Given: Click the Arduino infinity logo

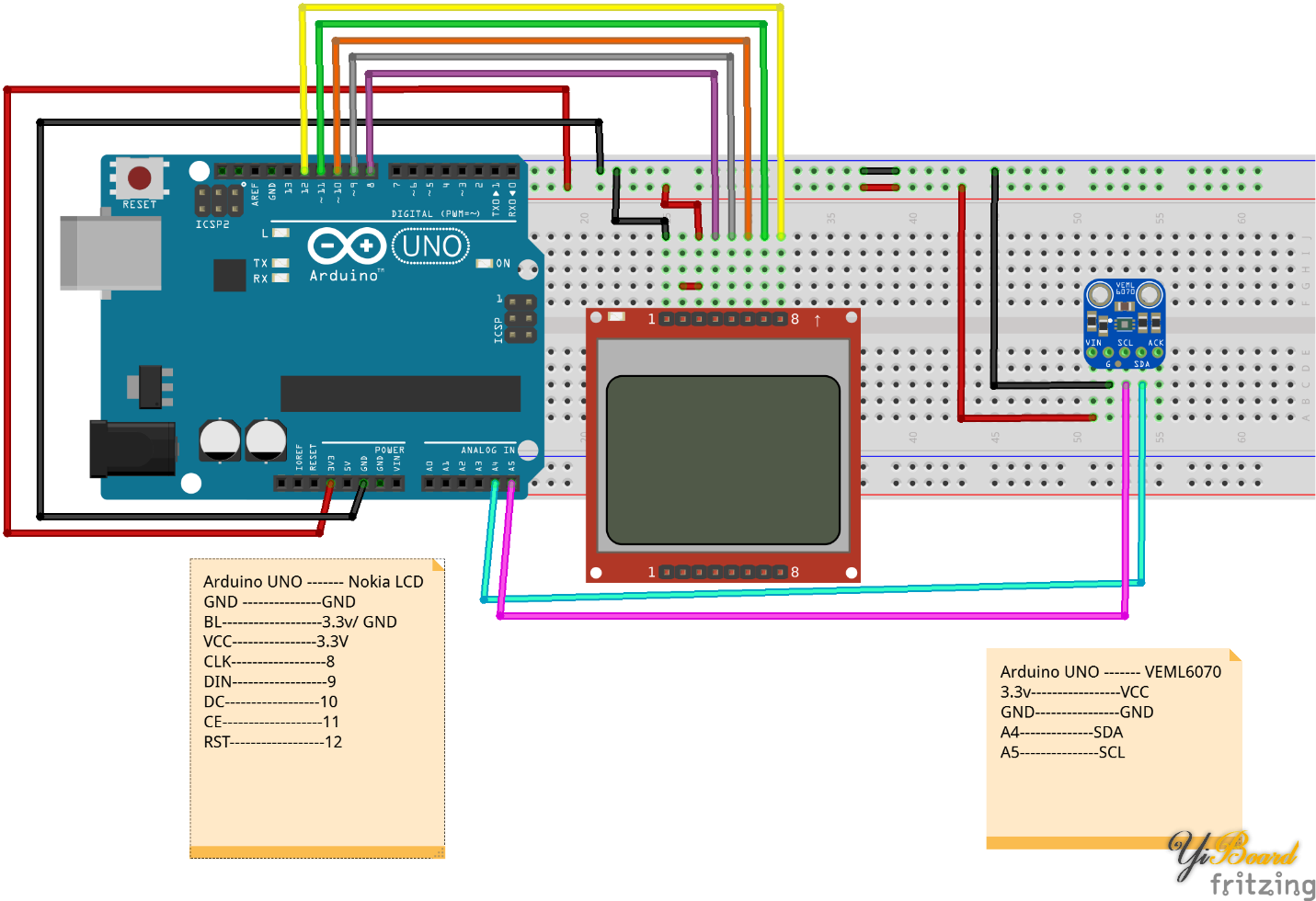Looking at the screenshot, I should pos(347,246).
